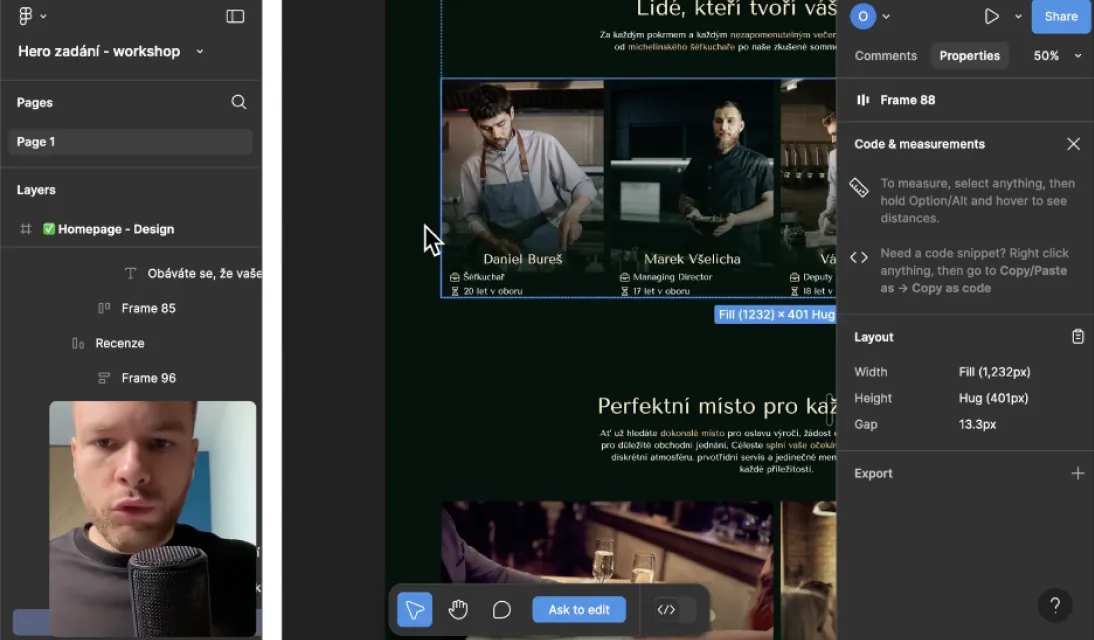Open the file name dropdown chevron

200,51
